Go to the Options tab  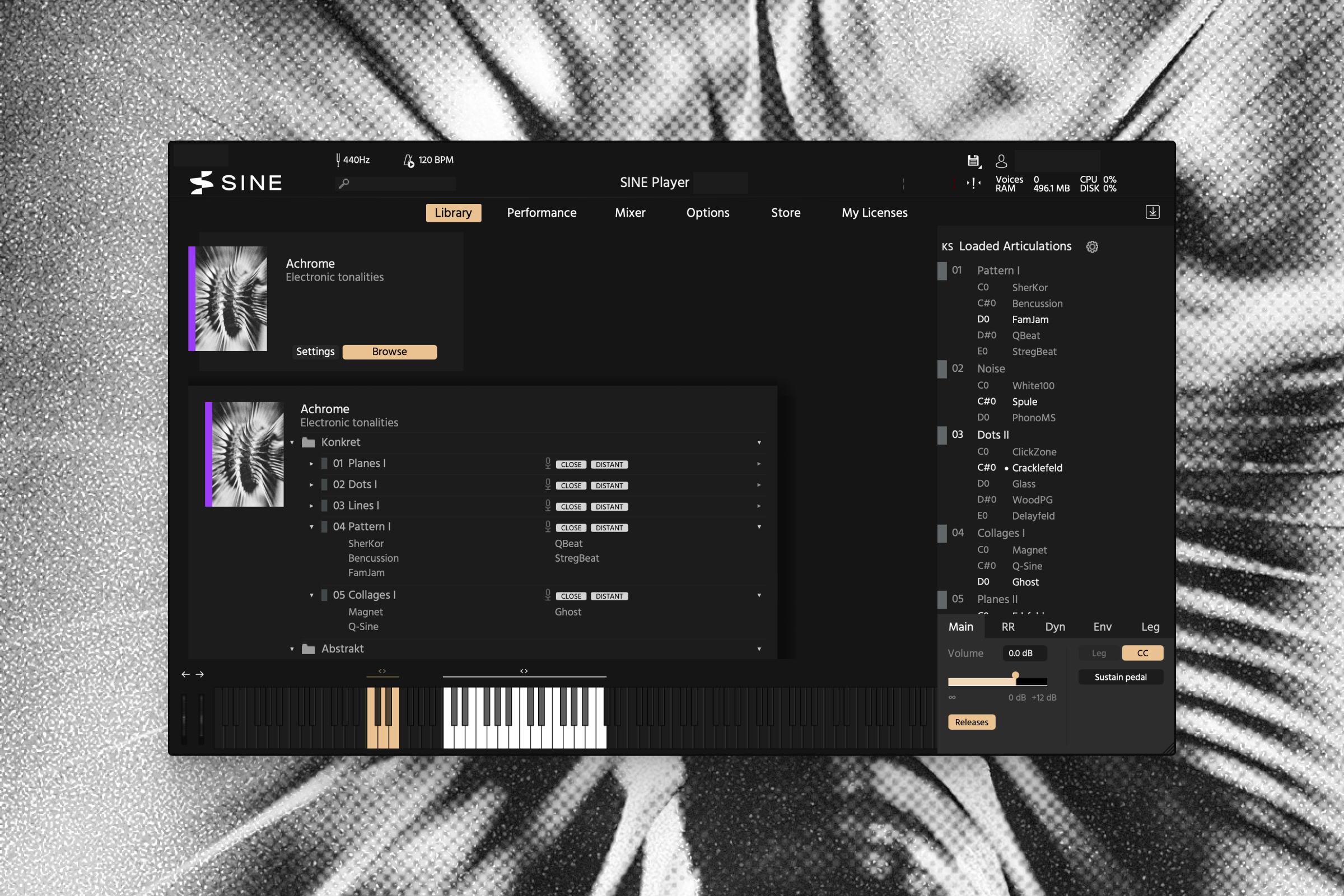pos(707,213)
